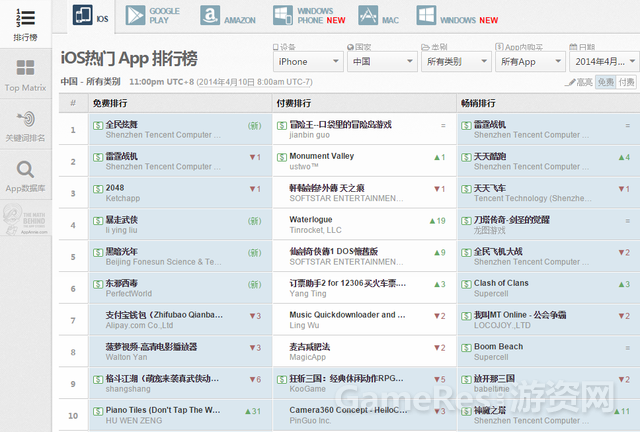640x432 pixels.
Task: Open 黑暗光年 app entry
Action: pyautogui.click(x=122, y=252)
